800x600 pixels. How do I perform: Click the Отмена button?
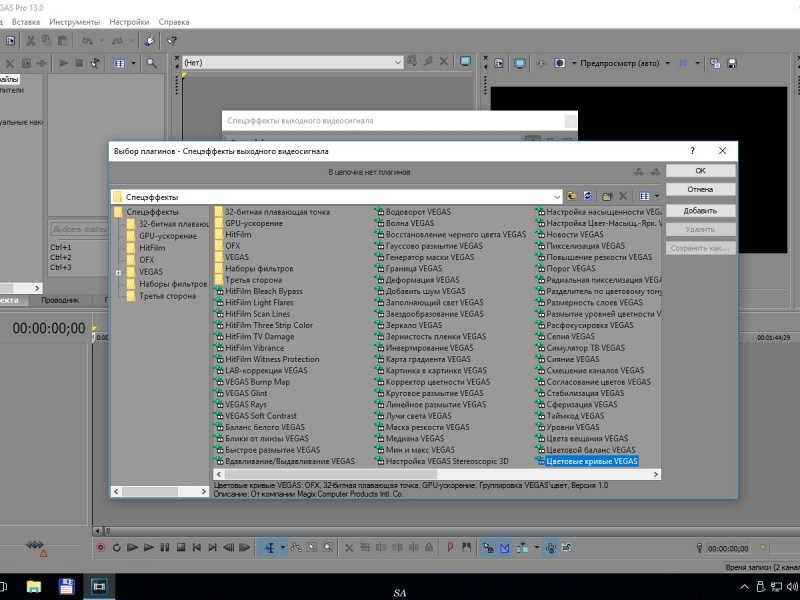click(x=701, y=189)
